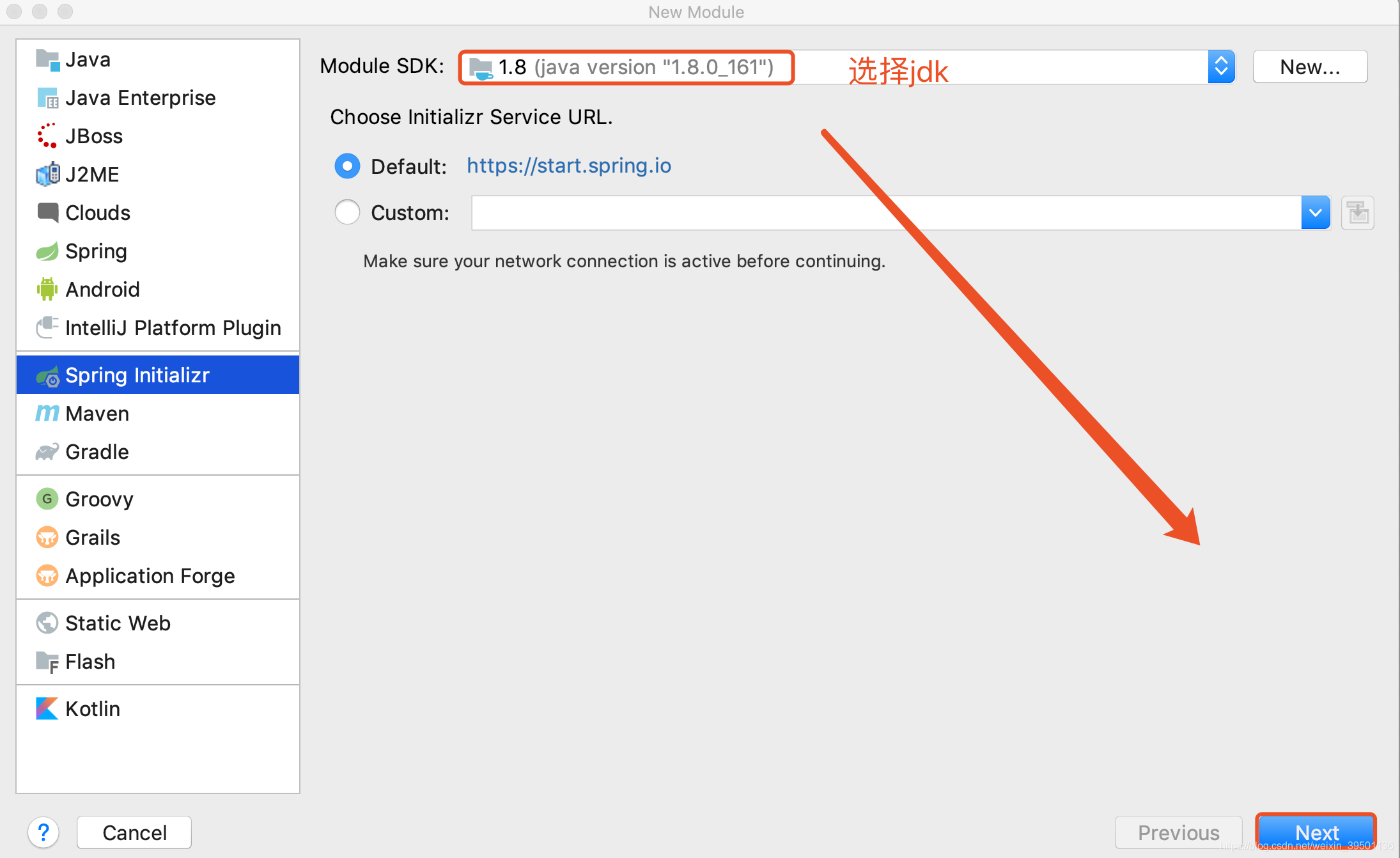The image size is (1400, 858).
Task: Click the Choose Initializr Service URL text
Action: 471,117
